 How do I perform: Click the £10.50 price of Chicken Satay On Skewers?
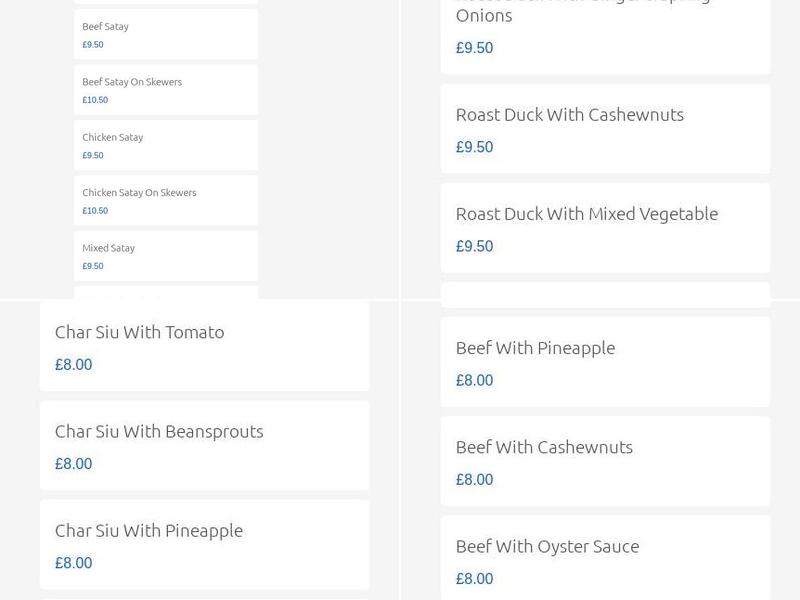click(95, 211)
